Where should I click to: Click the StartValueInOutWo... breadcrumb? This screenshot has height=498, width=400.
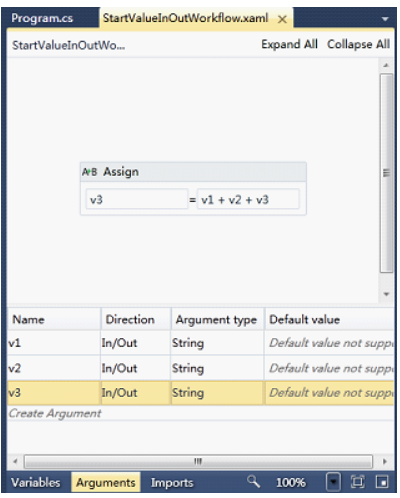(69, 45)
